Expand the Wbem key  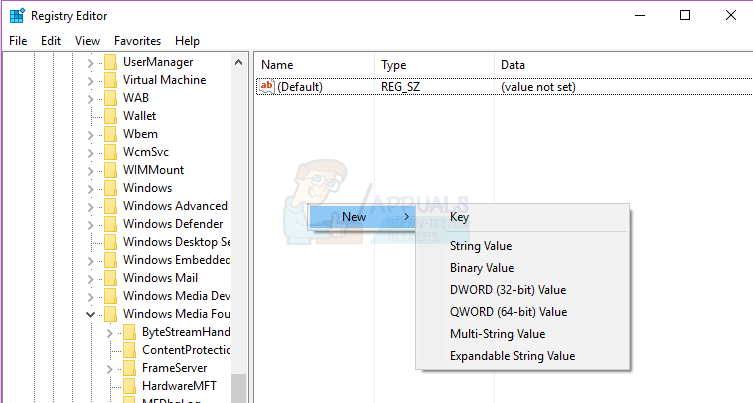(90, 135)
